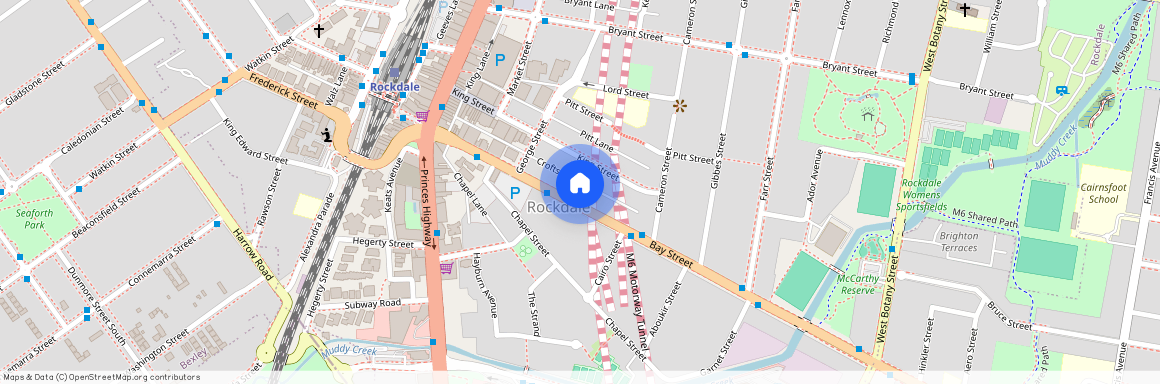The image size is (1160, 384).
Task: Click the shopping cart icon below Hegerty Street
Action: (446, 268)
